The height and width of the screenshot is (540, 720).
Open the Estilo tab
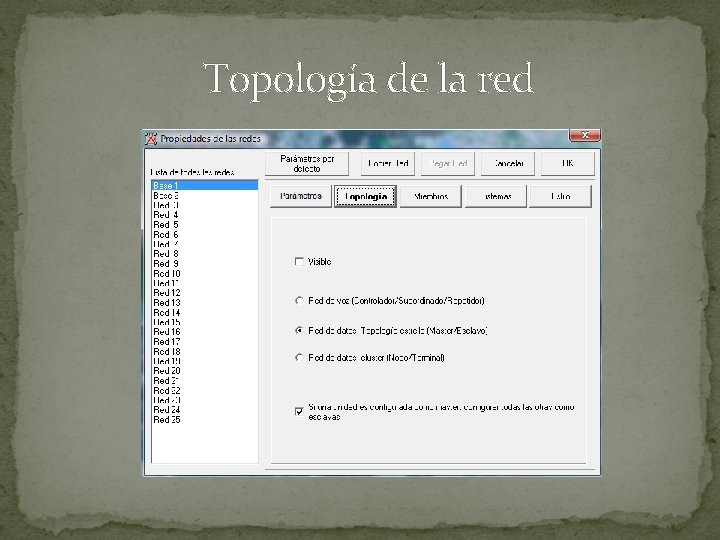561,197
